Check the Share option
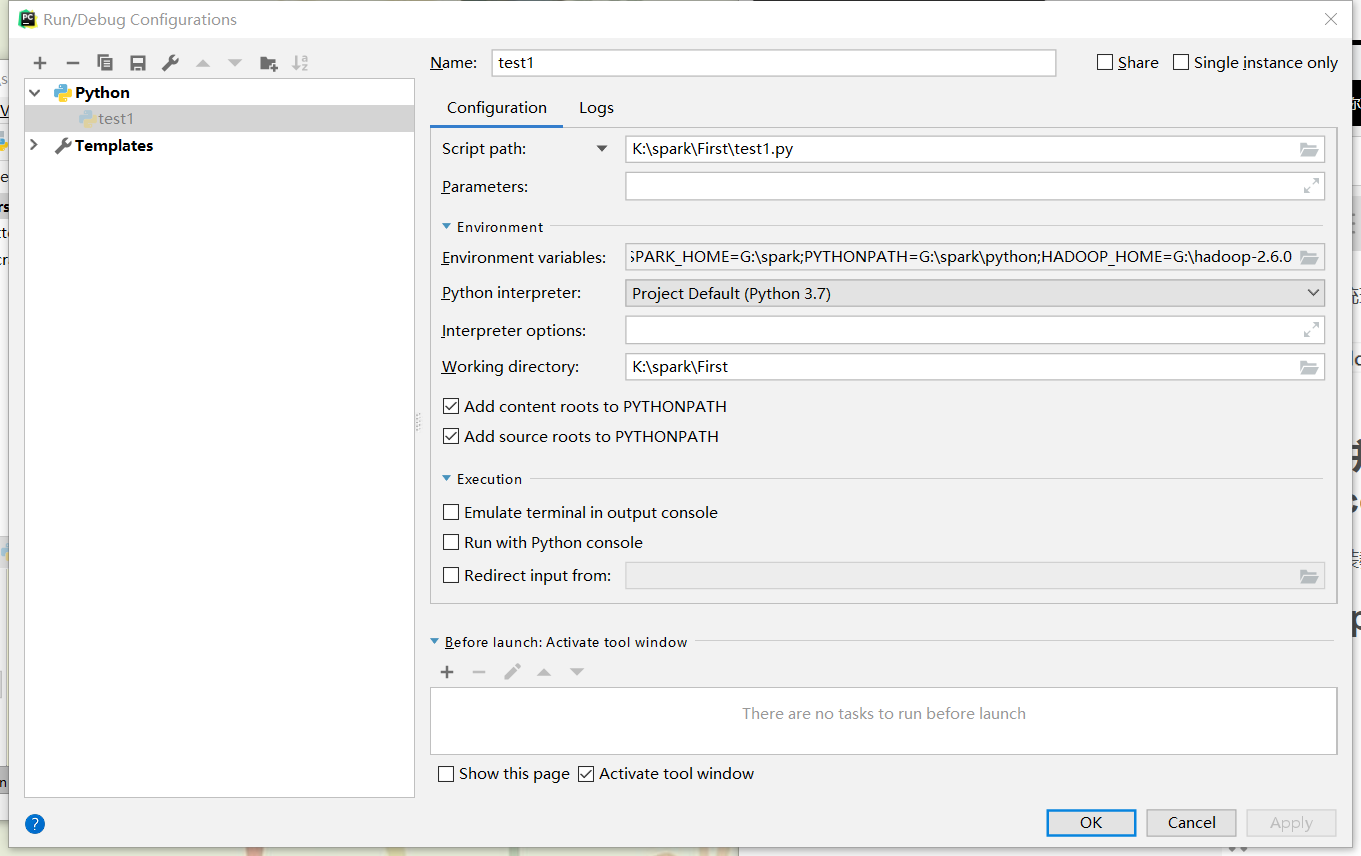The height and width of the screenshot is (856, 1361). coord(1105,62)
